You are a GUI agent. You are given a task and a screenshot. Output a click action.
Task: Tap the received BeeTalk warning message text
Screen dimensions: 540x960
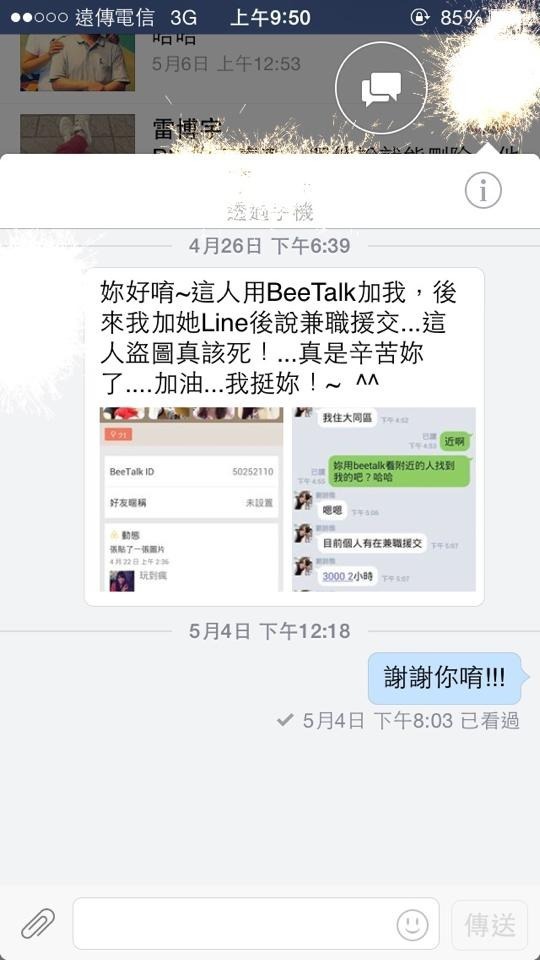pos(279,339)
